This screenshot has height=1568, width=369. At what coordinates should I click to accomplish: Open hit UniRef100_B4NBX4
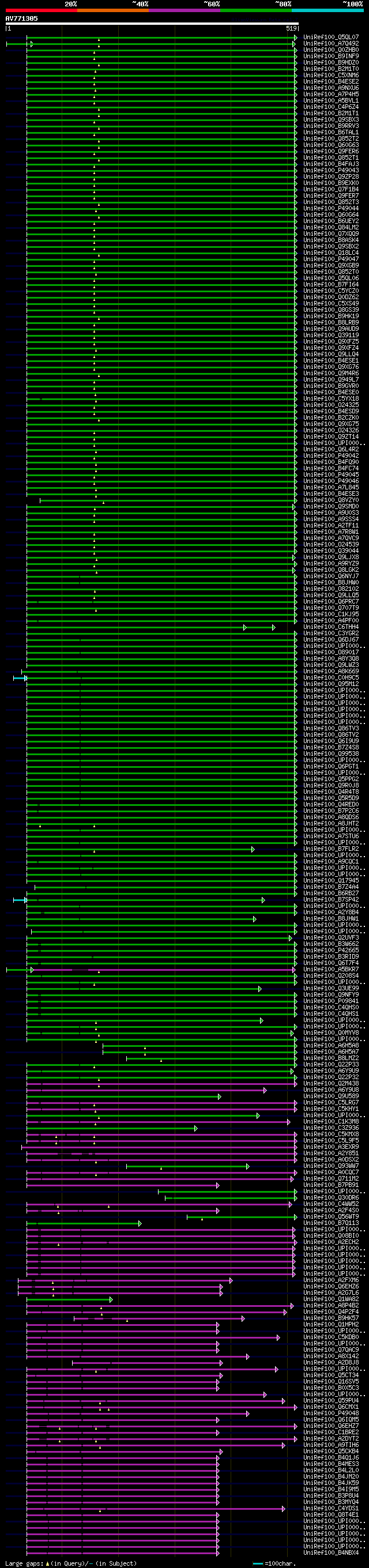pos(332,1553)
